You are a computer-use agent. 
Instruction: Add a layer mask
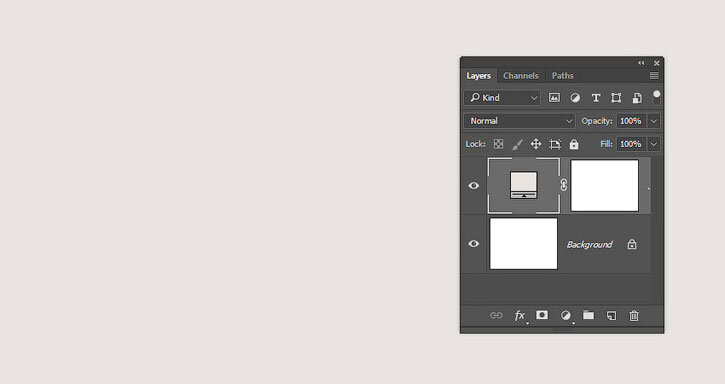pyautogui.click(x=542, y=315)
